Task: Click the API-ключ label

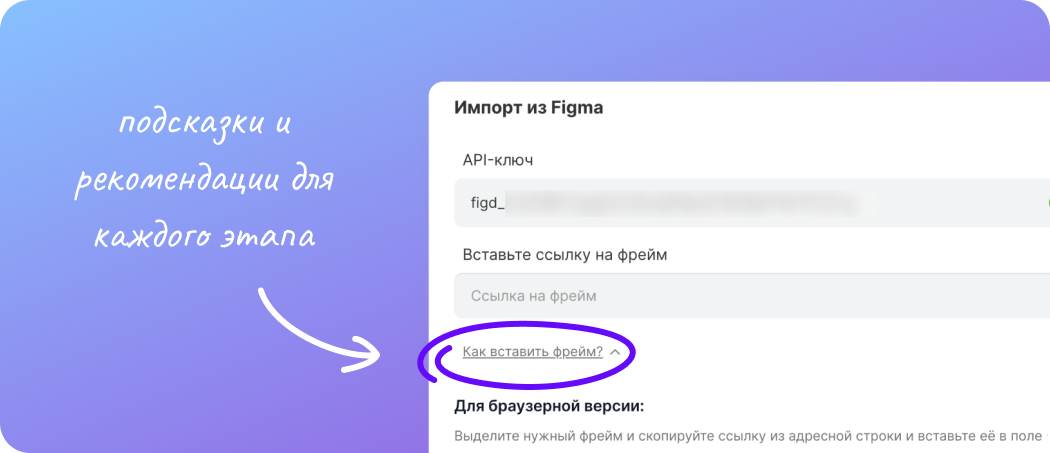Action: tap(498, 161)
